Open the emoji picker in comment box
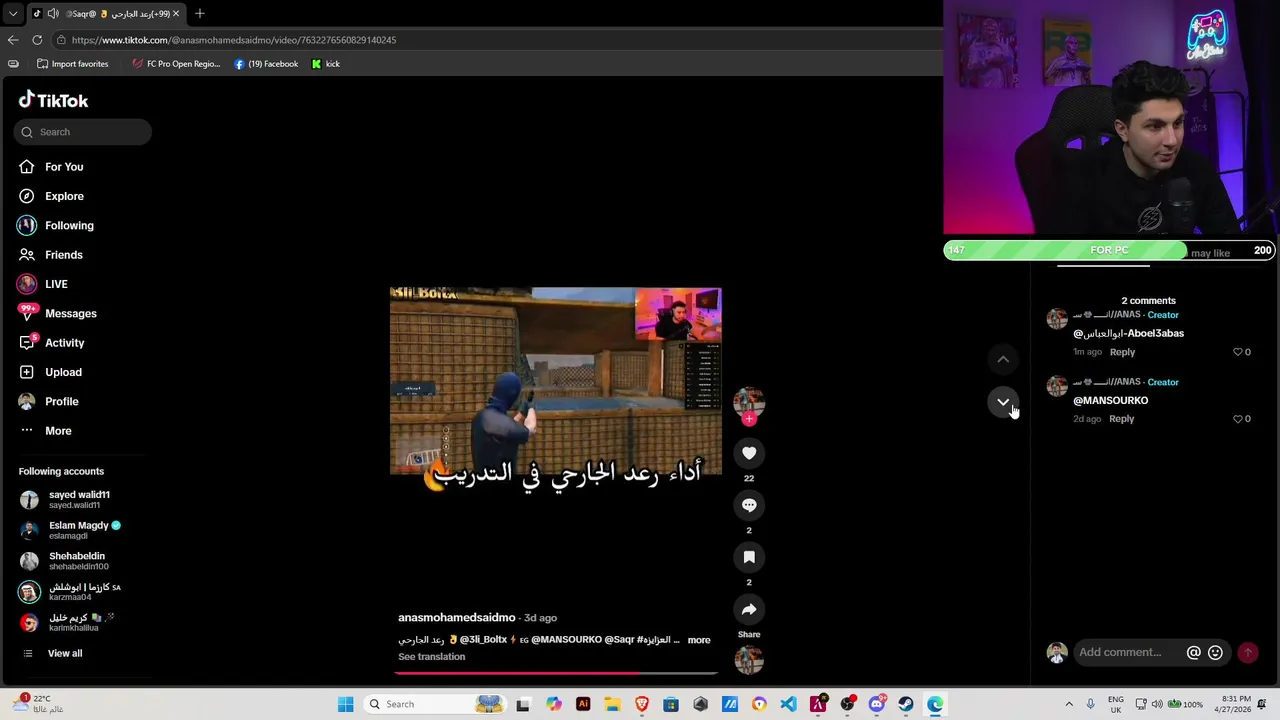Screen dimensions: 1280x720 1215,652
